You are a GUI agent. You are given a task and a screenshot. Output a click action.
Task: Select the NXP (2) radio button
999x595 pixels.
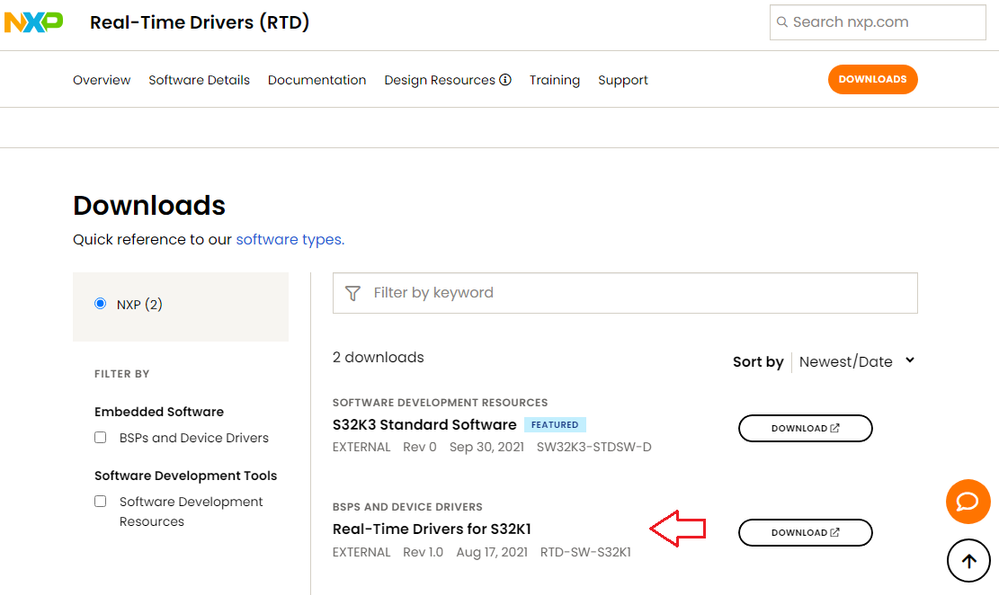point(100,304)
